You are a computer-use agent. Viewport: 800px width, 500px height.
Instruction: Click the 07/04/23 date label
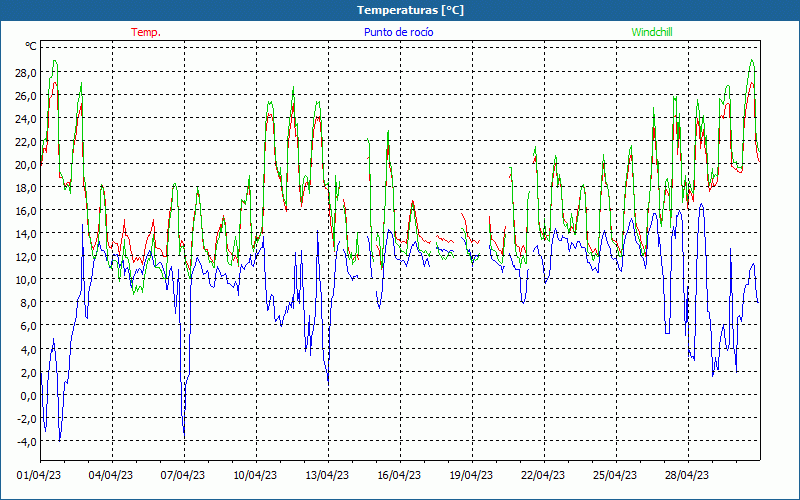(x=183, y=476)
